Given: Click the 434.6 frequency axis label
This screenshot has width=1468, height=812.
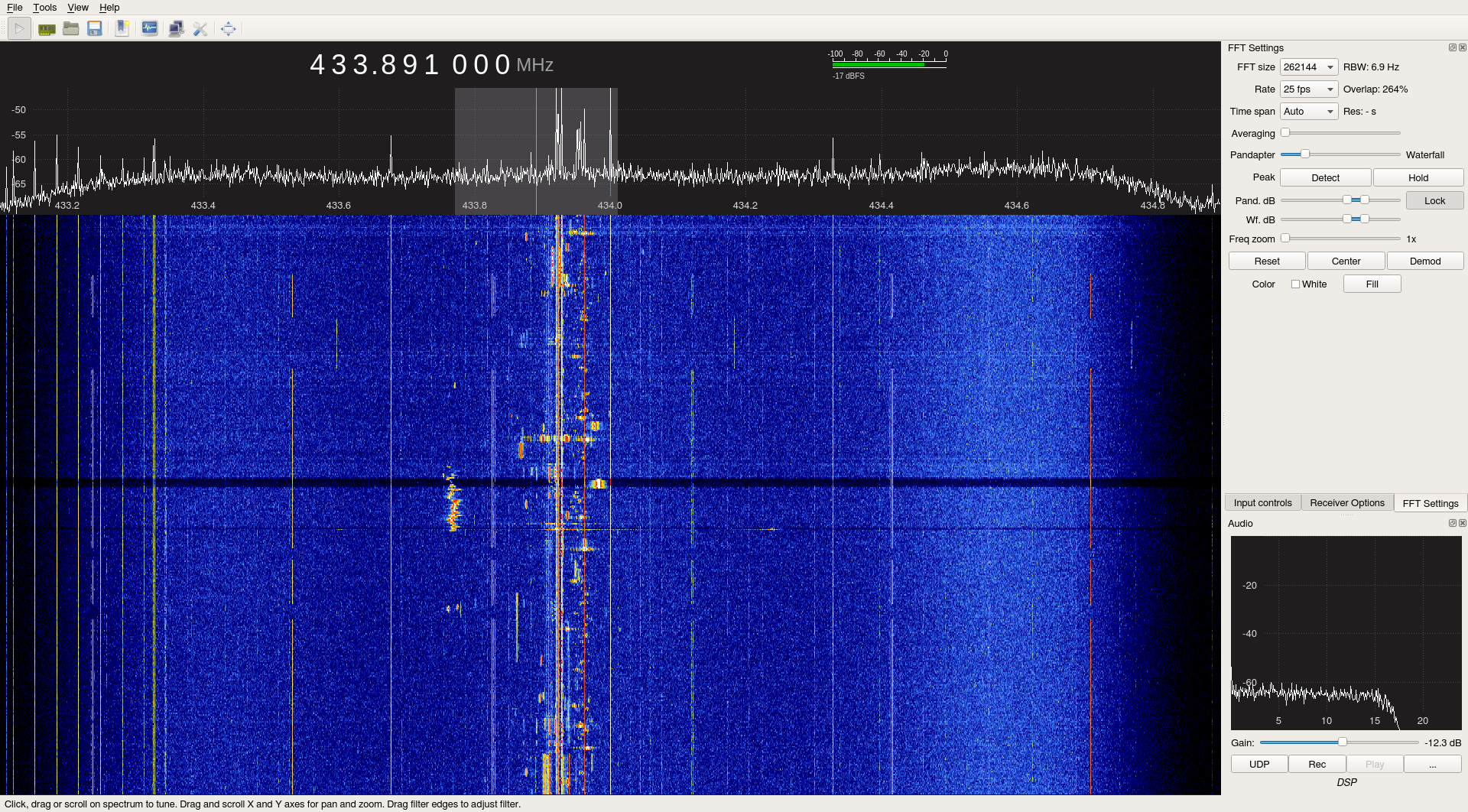Looking at the screenshot, I should pyautogui.click(x=1016, y=206).
